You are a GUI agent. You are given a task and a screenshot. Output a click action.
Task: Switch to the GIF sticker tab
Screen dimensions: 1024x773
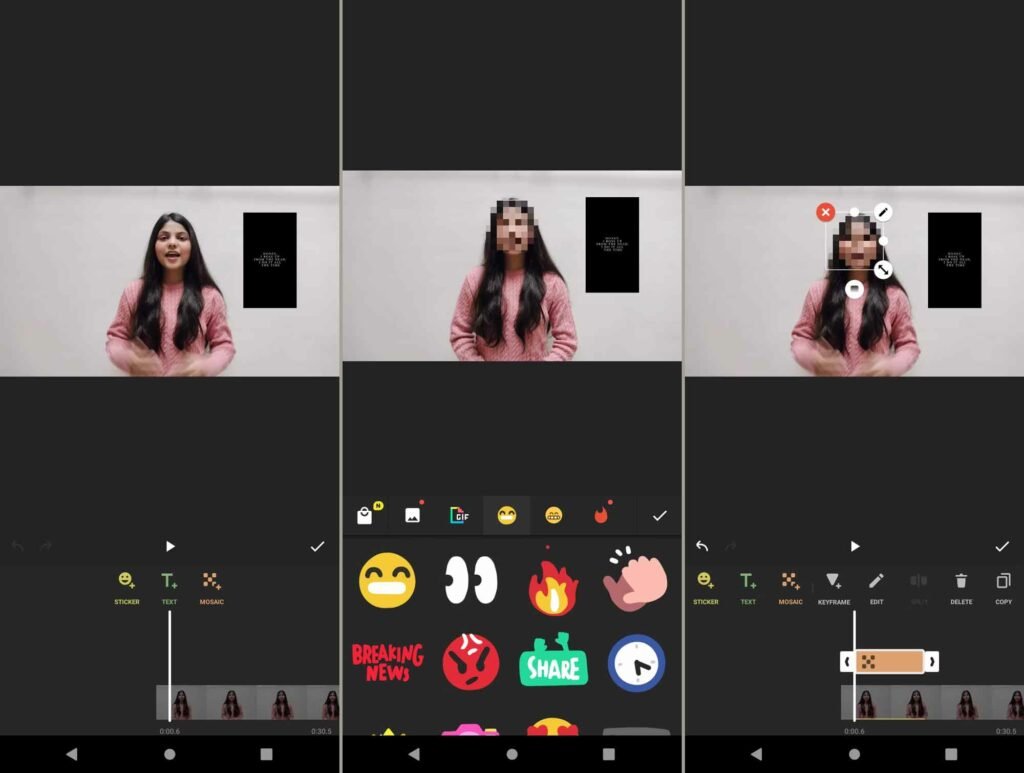[460, 515]
